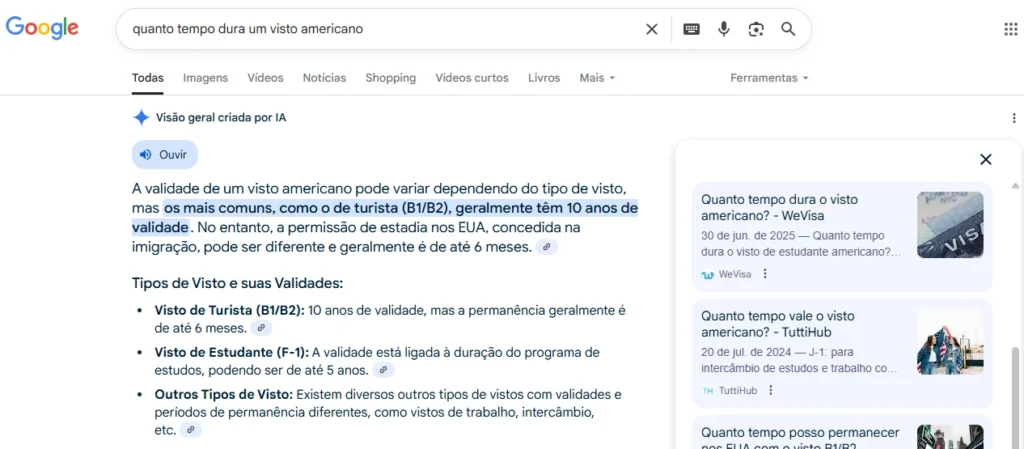Open 'Quanto tempo vale o visto americano? - TuttiHub'

pos(778,324)
